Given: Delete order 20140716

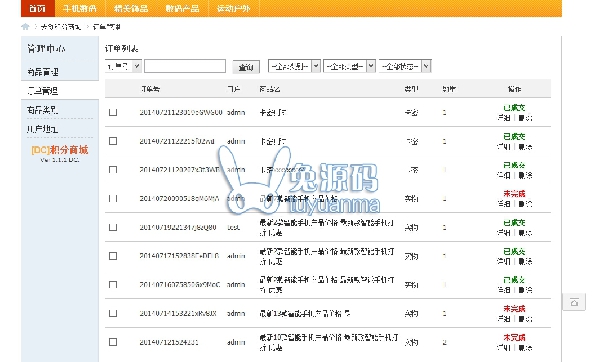Looking at the screenshot, I should pyautogui.click(x=525, y=290).
